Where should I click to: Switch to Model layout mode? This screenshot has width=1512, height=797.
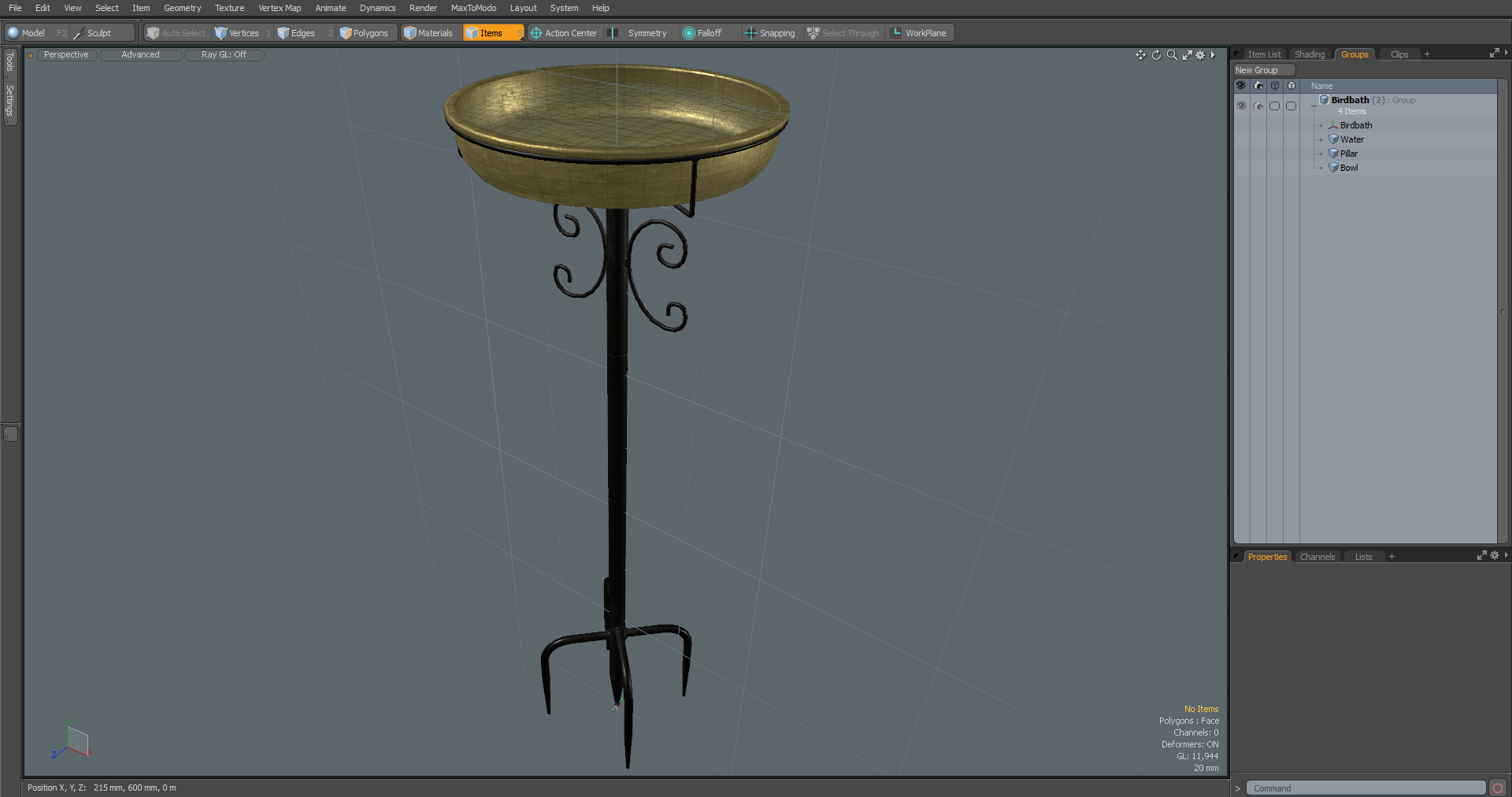pyautogui.click(x=26, y=33)
